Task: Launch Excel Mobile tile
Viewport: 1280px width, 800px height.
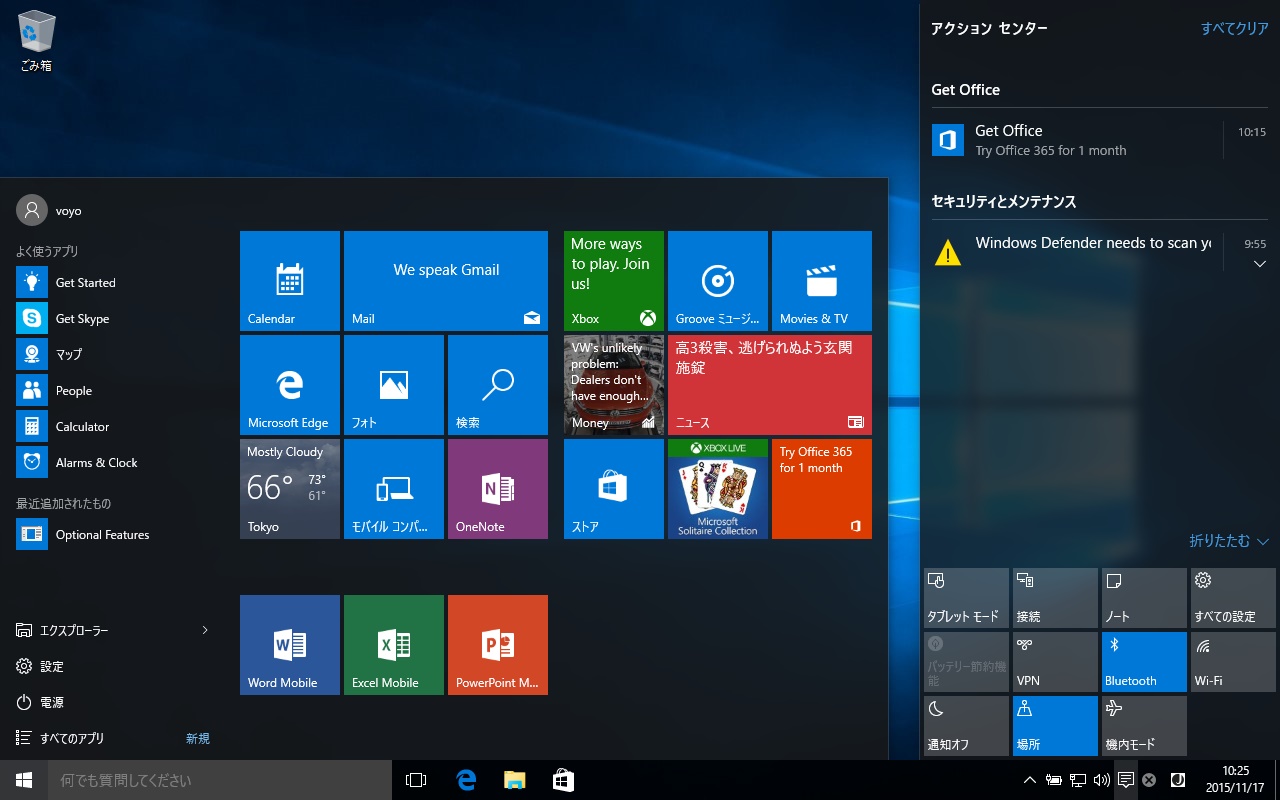Action: (x=393, y=645)
